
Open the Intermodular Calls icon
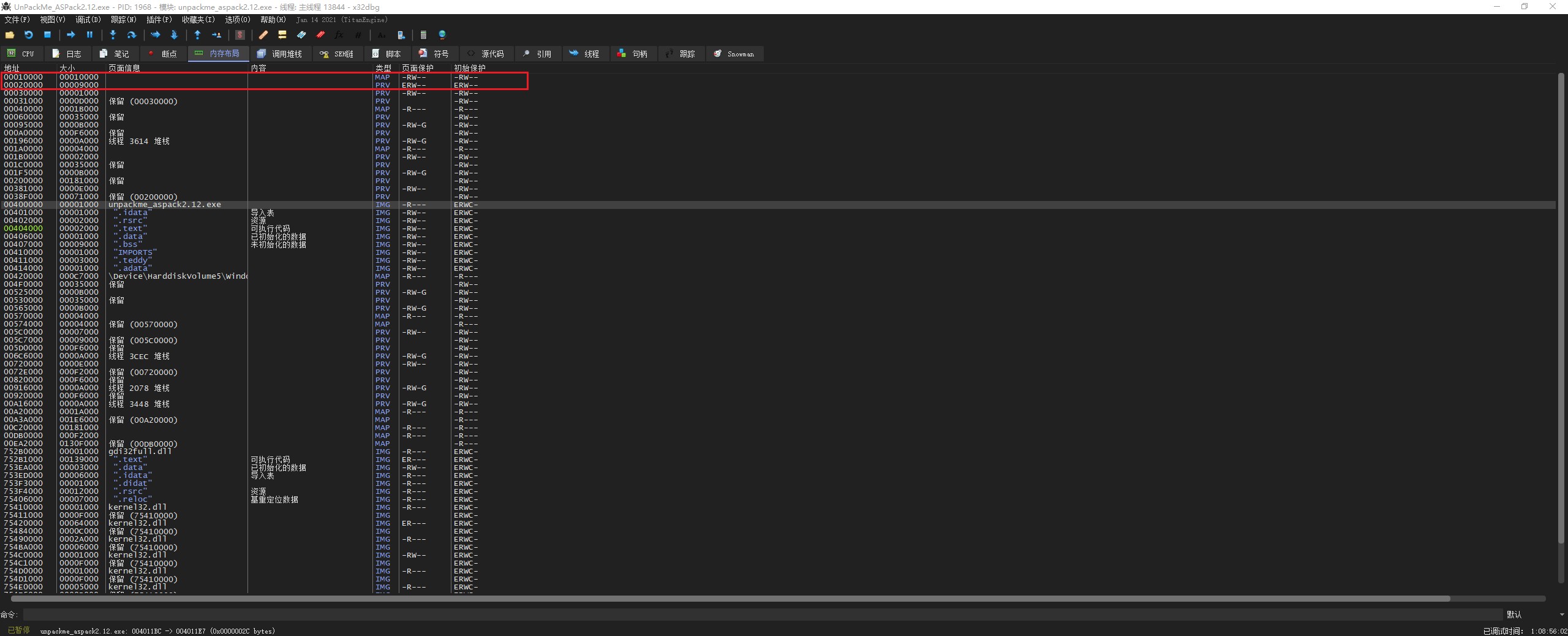[x=401, y=35]
